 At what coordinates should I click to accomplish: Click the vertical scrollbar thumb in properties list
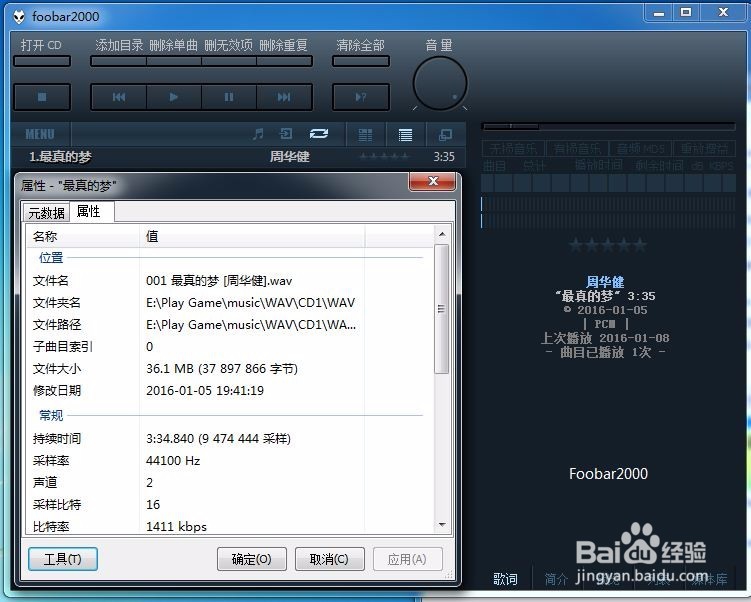(442, 309)
